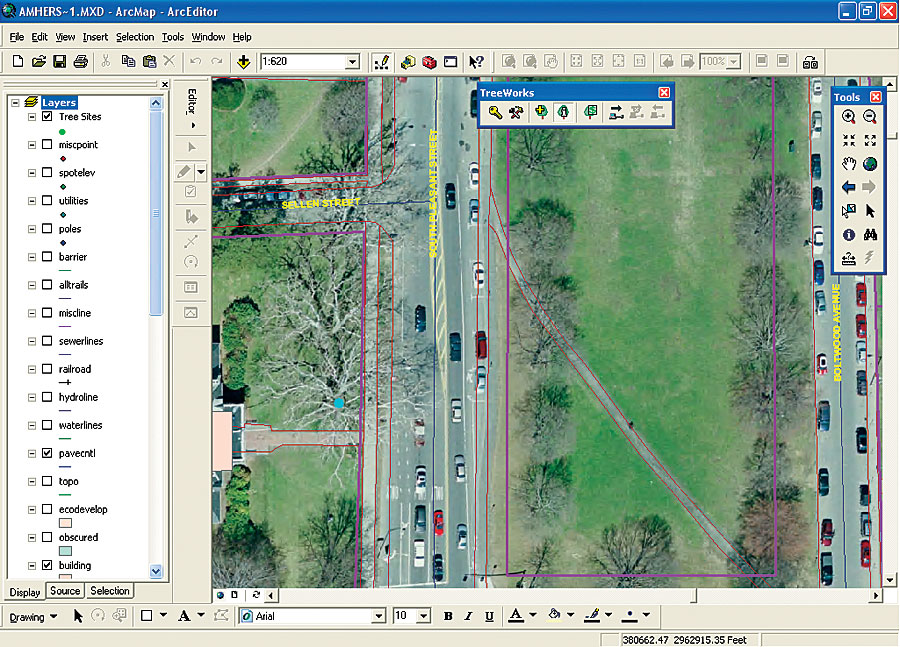900x647 pixels.
Task: Expand the Arial font name dropdown
Action: tap(378, 616)
